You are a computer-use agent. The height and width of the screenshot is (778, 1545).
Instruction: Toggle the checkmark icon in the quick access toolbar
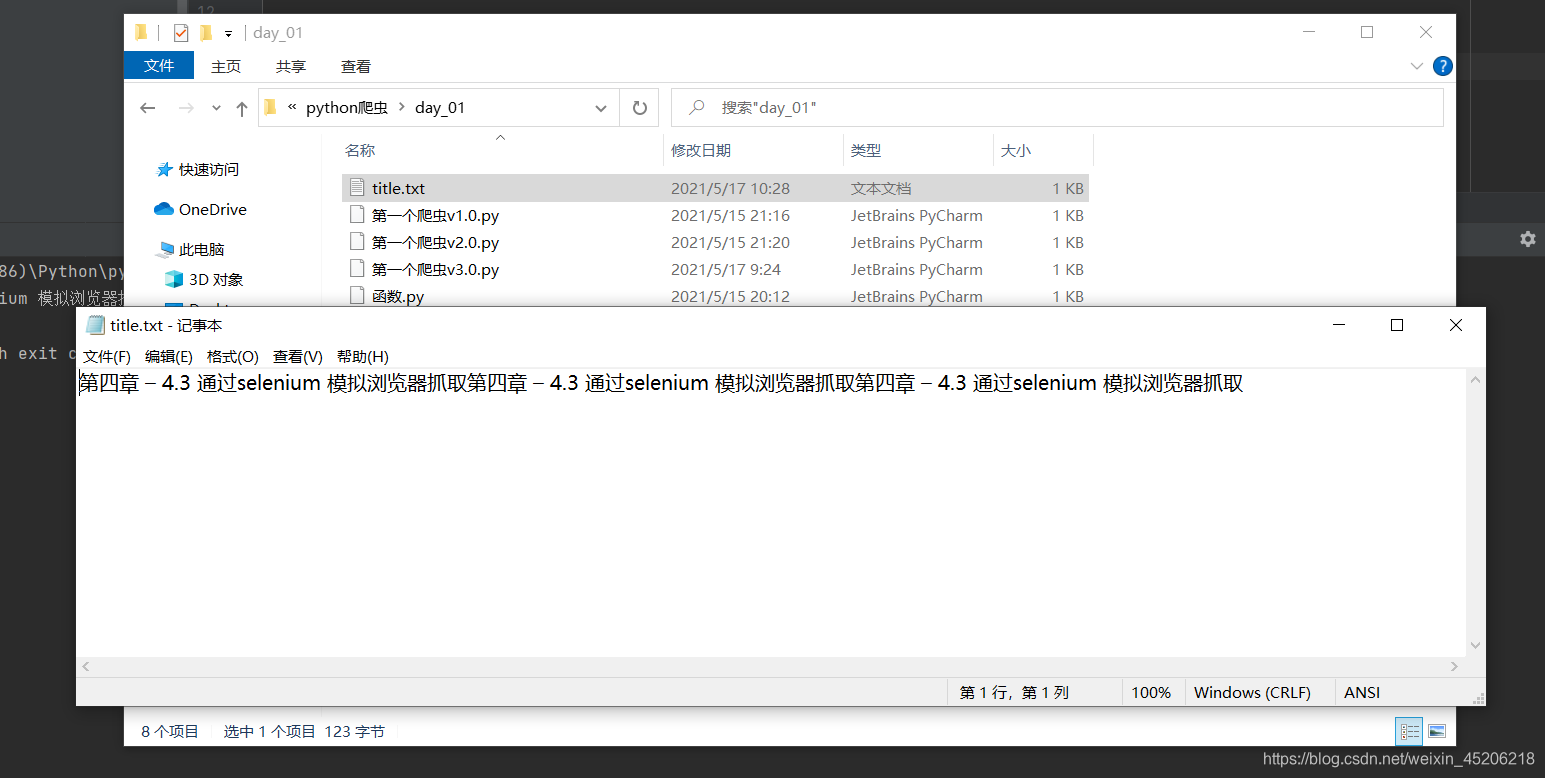pyautogui.click(x=181, y=32)
